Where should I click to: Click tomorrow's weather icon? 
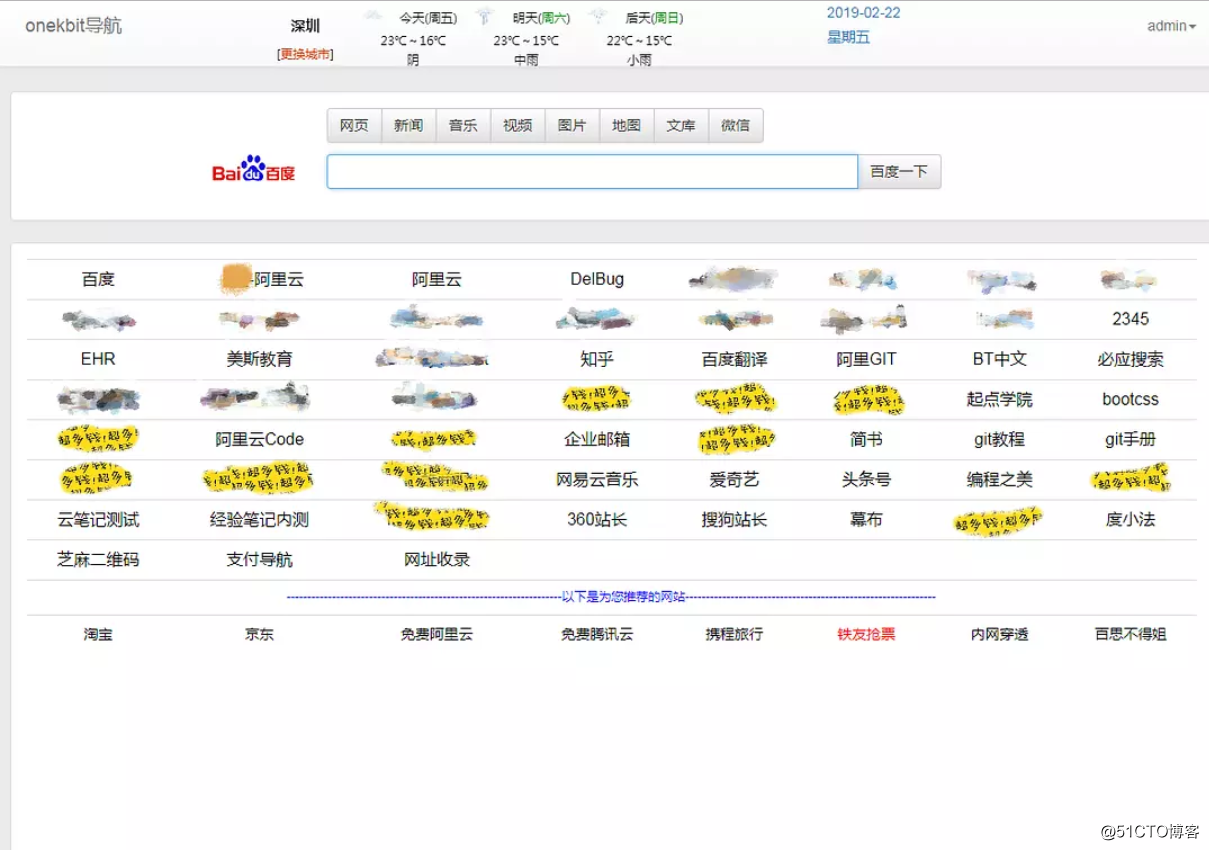(485, 16)
